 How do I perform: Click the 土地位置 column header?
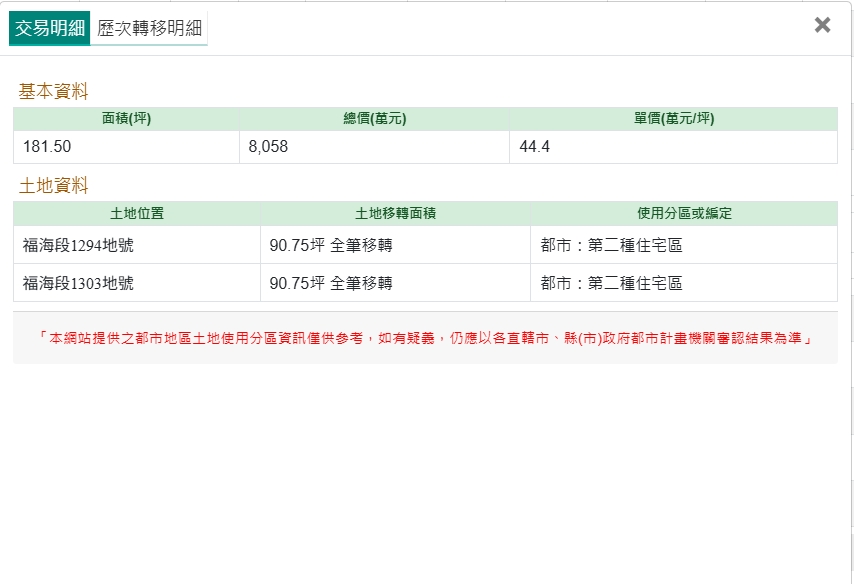point(137,213)
